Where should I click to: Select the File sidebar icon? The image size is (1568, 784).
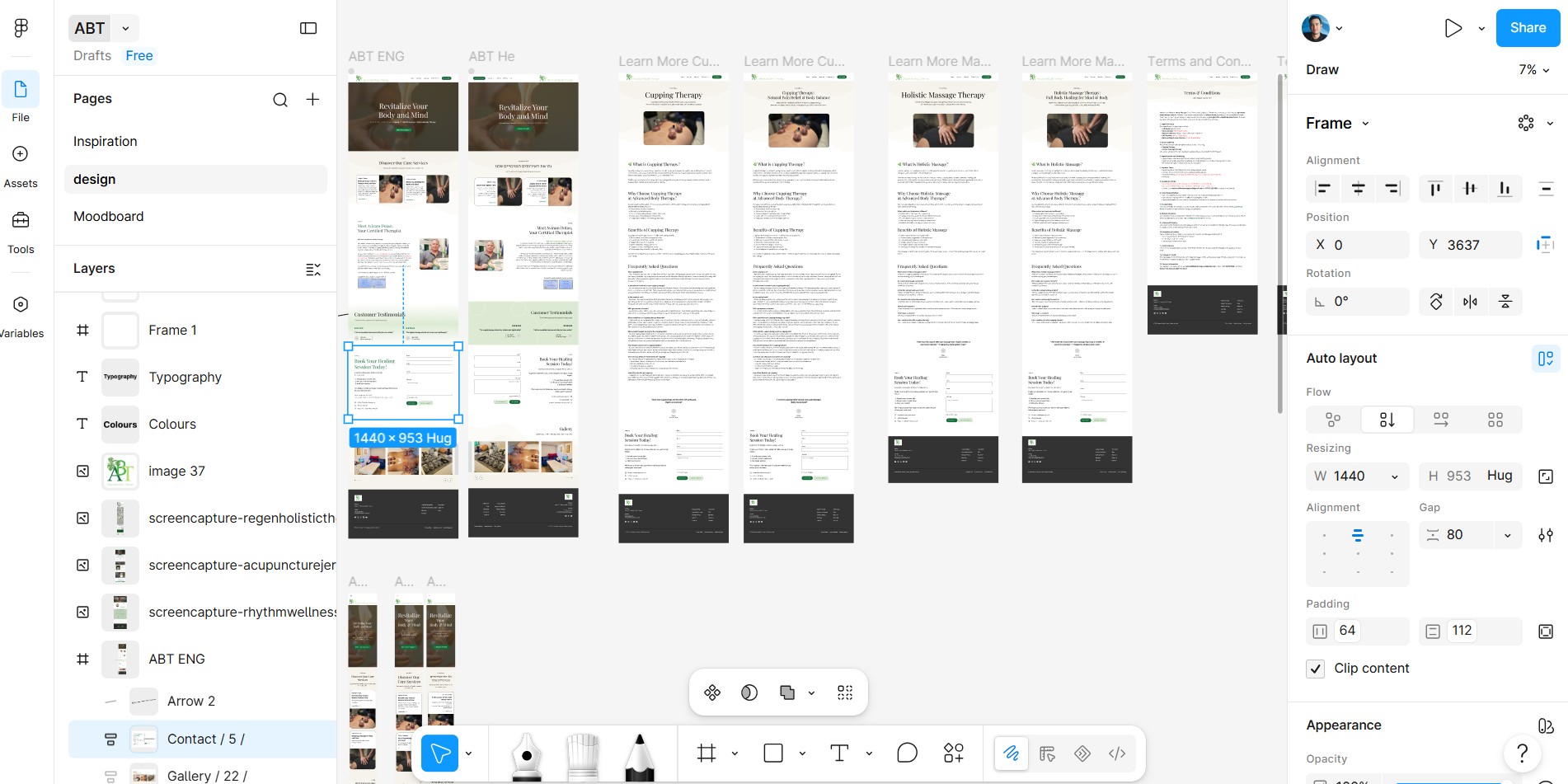[x=21, y=89]
